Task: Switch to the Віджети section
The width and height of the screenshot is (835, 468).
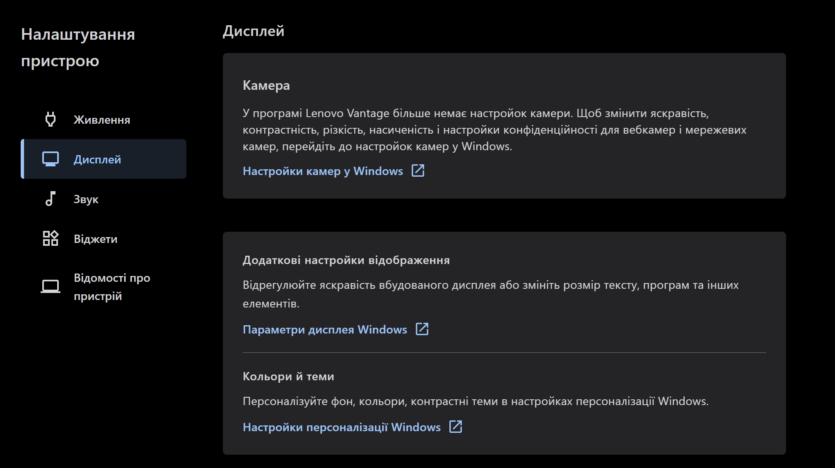Action: click(103, 238)
